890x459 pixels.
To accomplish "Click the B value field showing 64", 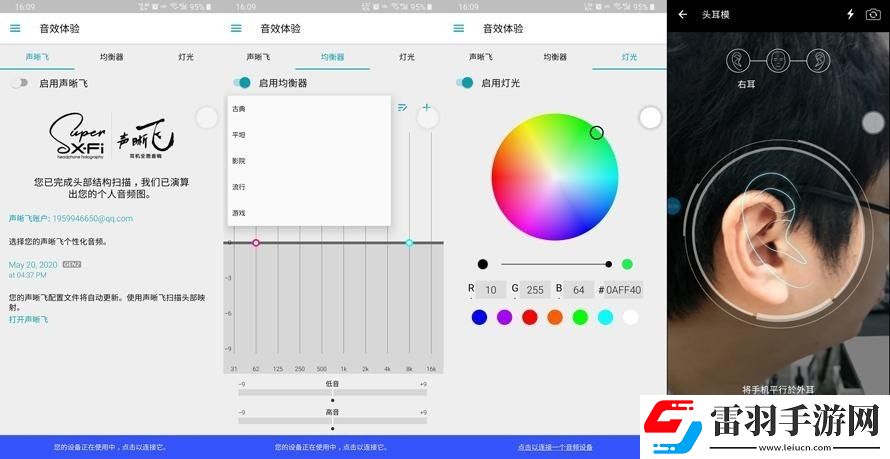I will [579, 290].
